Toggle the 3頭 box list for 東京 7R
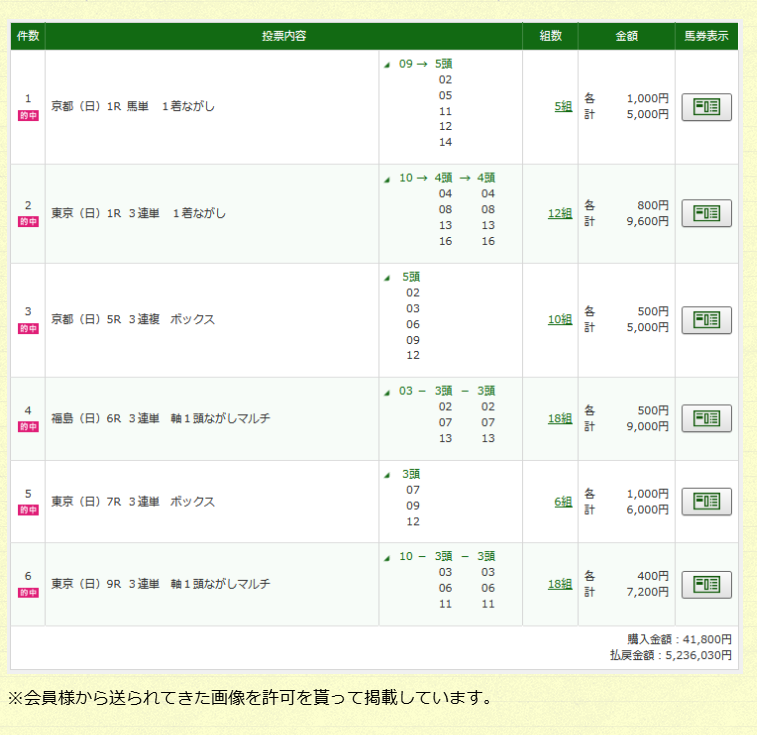This screenshot has height=735, width=757. click(388, 475)
